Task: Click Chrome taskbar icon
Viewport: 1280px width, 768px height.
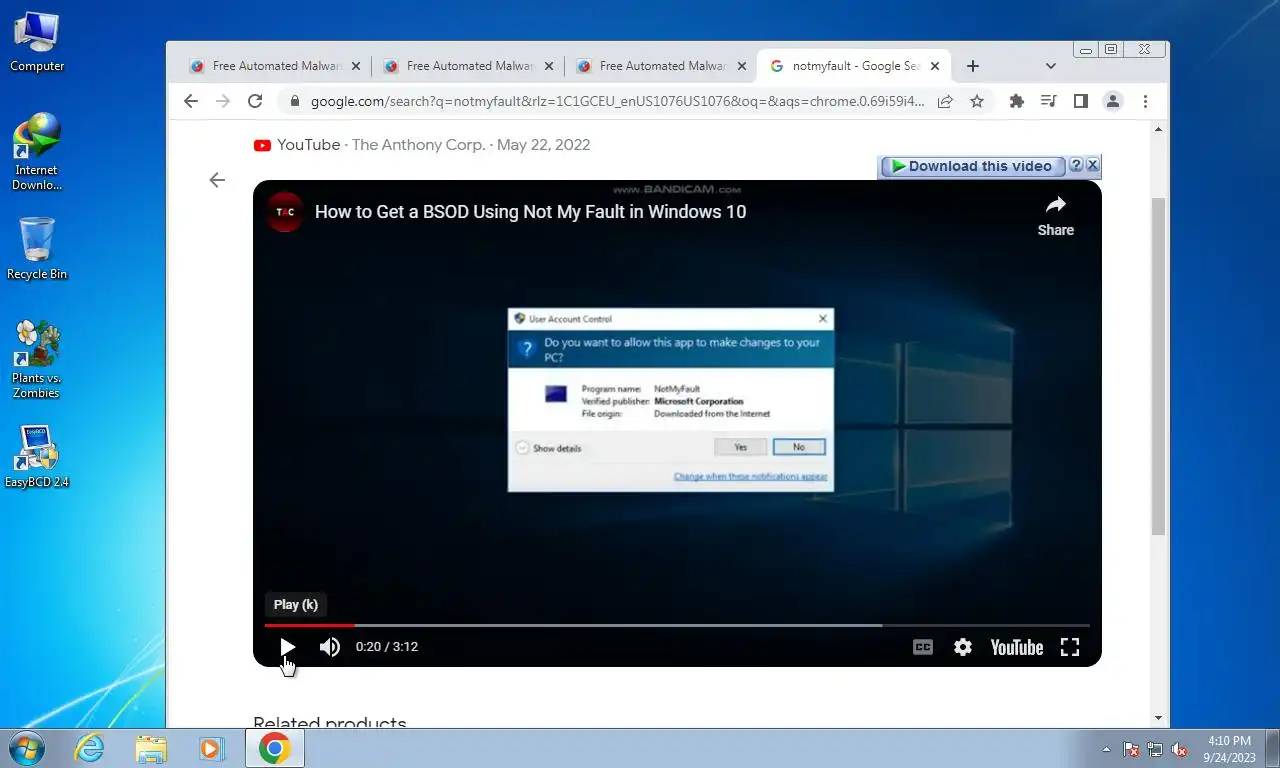Action: point(275,748)
